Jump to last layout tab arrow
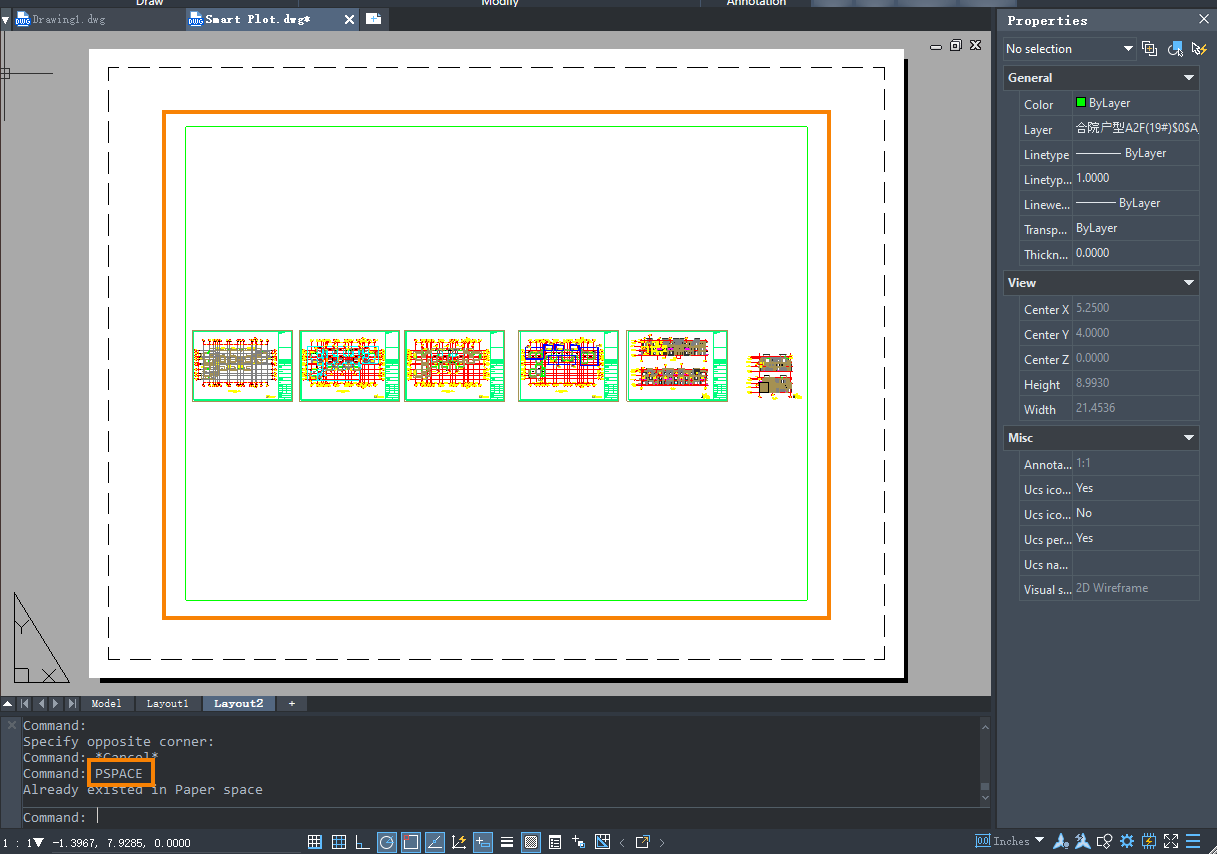Screen dimensions: 1217x854 pos(72,704)
